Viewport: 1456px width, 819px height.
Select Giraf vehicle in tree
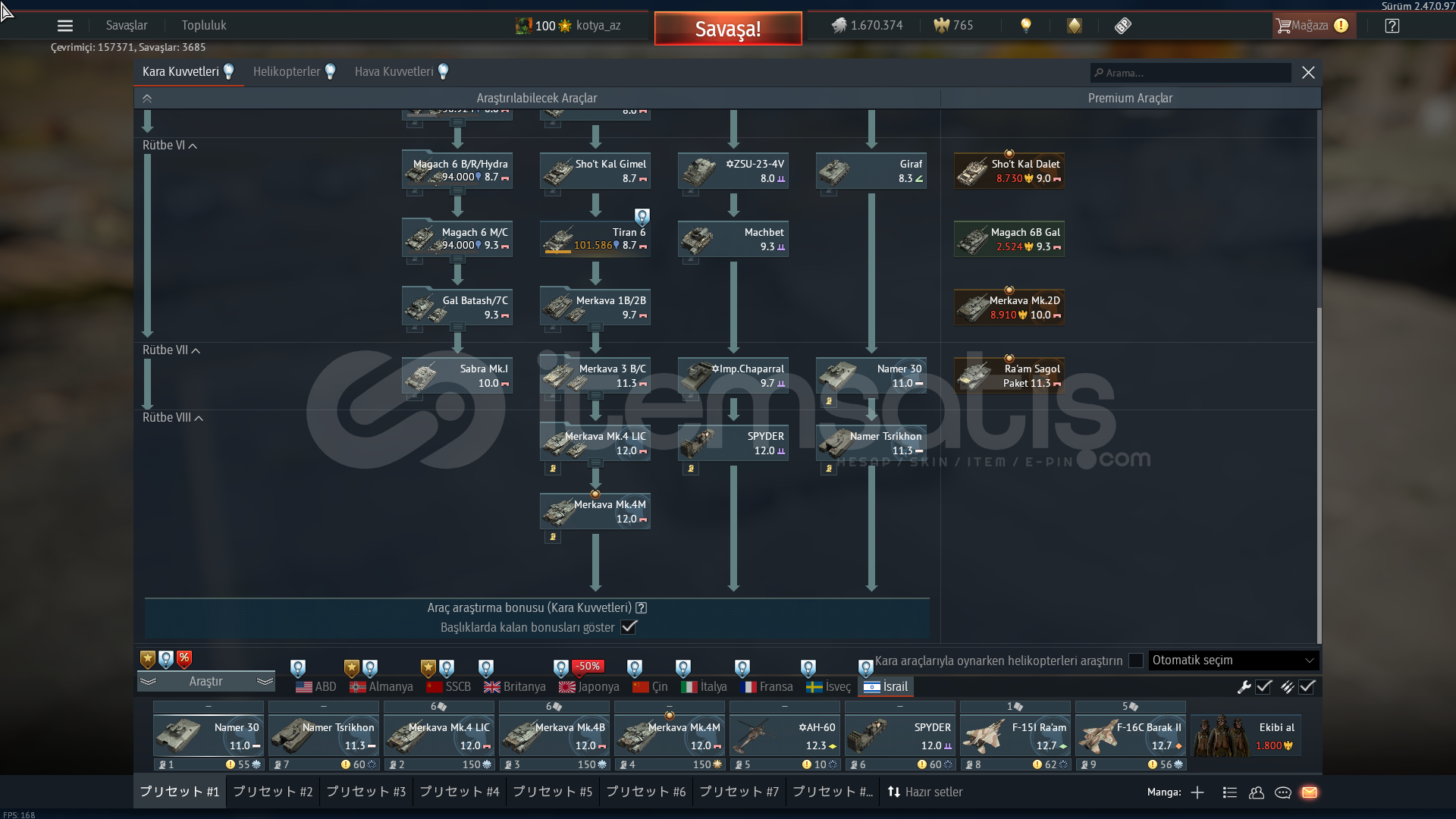[871, 170]
